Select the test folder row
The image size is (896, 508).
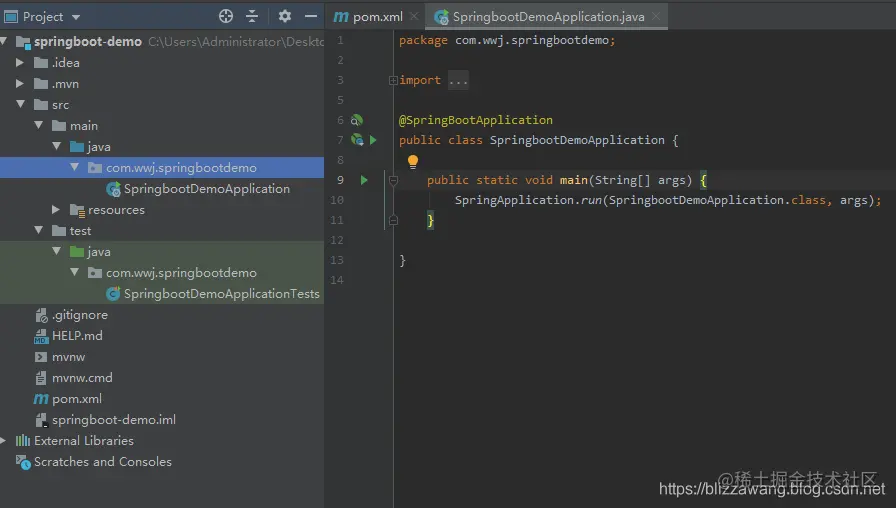[162, 231]
